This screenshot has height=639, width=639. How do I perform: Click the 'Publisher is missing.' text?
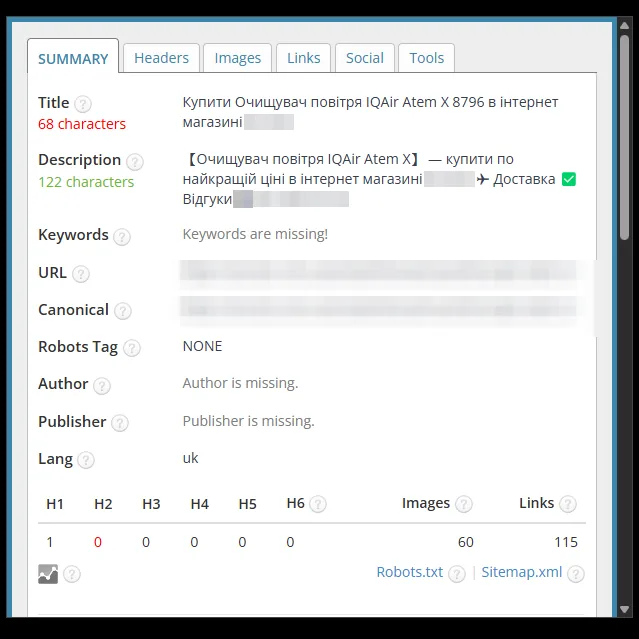pos(249,421)
